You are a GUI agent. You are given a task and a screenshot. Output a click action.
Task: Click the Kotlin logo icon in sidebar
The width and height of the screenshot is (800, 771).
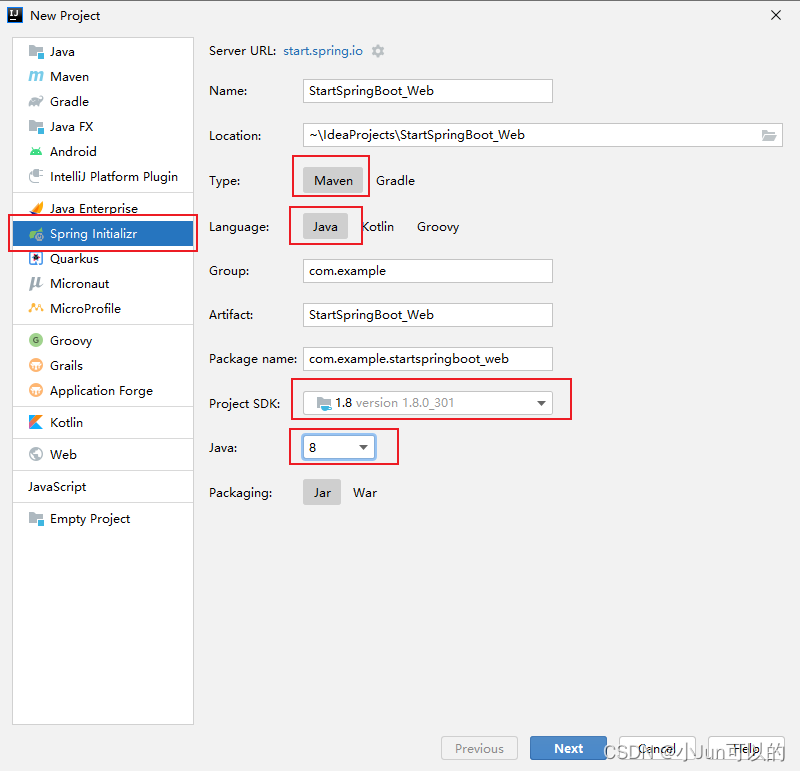click(36, 422)
